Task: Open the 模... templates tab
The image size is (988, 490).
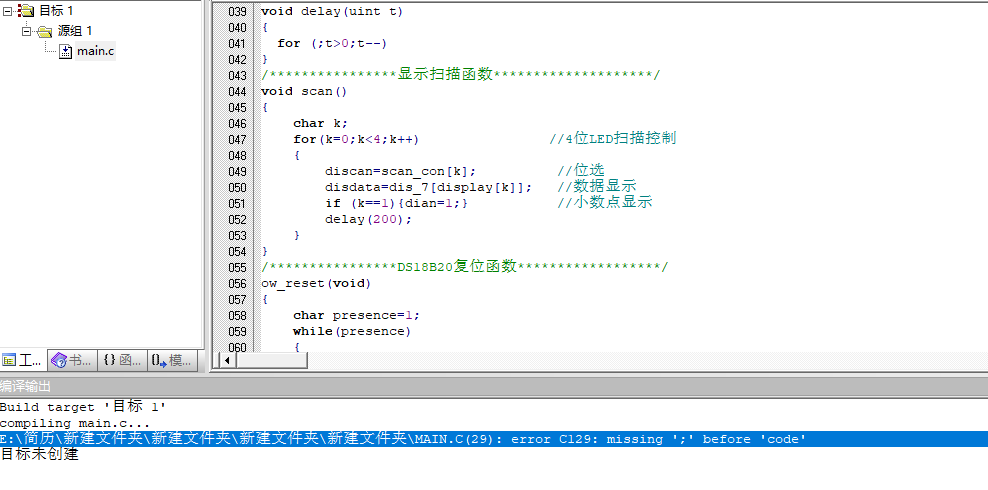Action: [x=170, y=360]
